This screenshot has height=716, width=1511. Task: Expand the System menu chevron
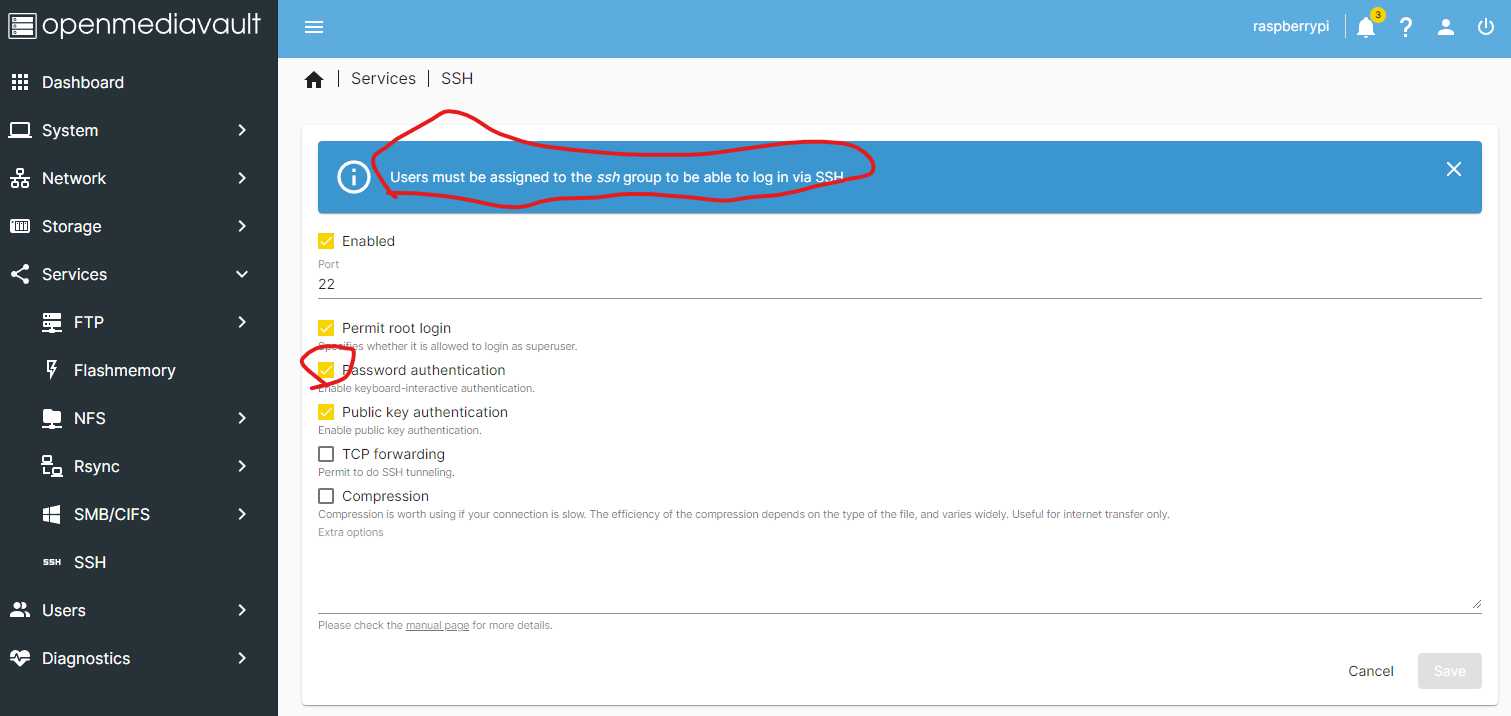point(242,130)
